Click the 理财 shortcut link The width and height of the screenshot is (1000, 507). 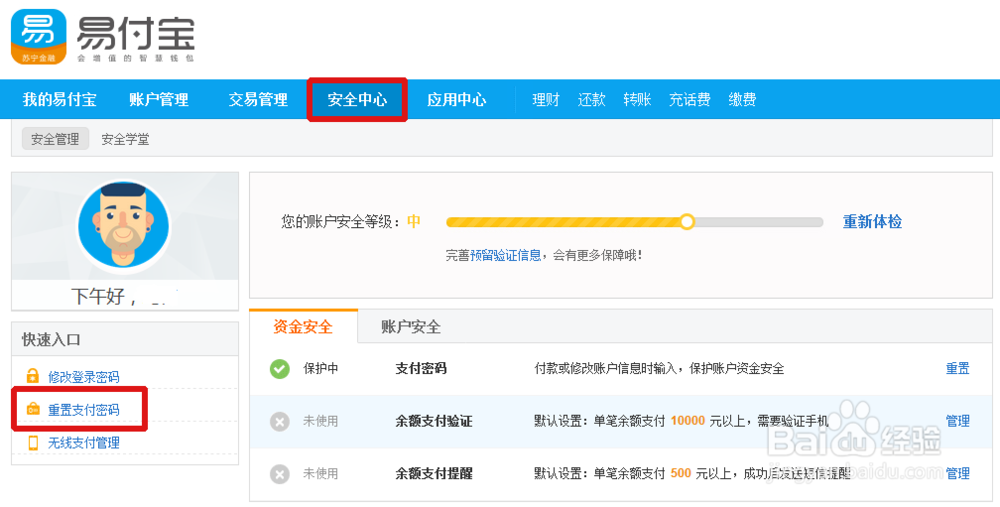pos(546,99)
